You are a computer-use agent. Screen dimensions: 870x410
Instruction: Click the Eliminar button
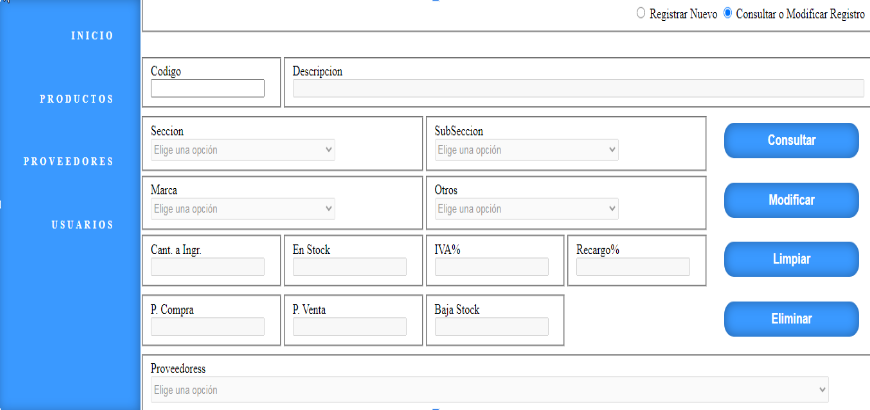click(791, 319)
